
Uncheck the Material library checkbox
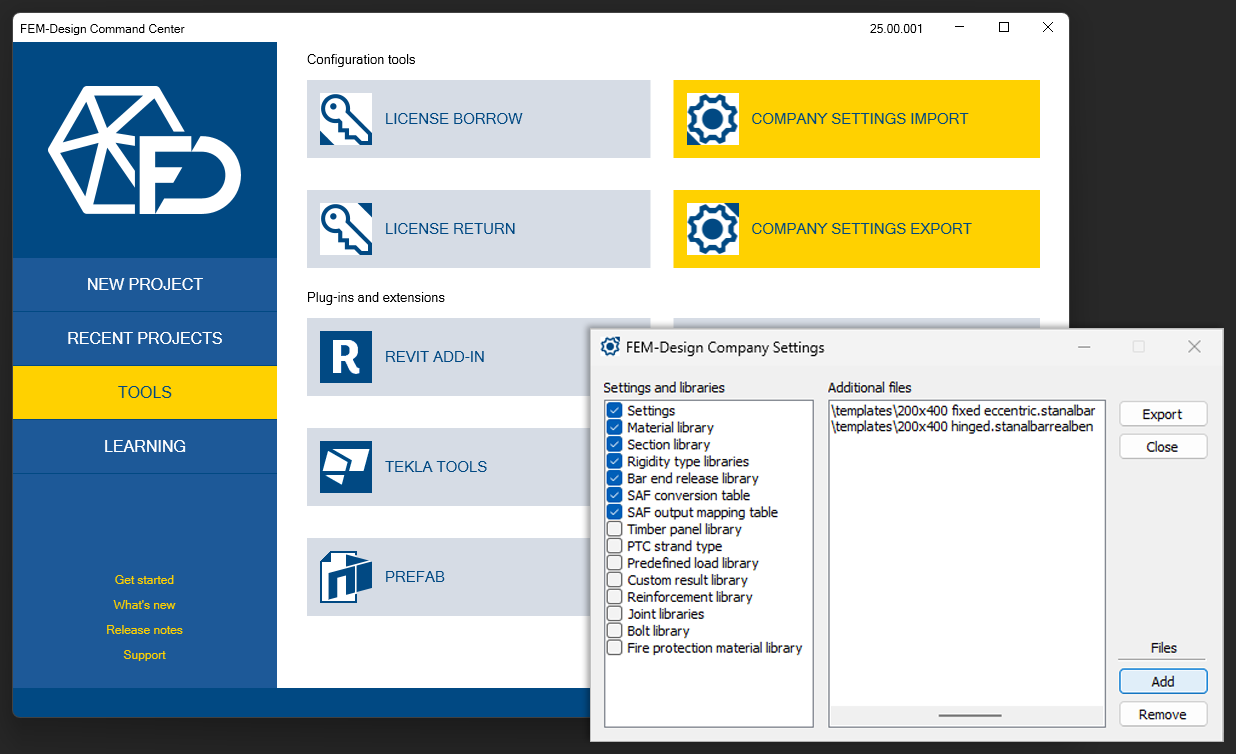pos(615,428)
